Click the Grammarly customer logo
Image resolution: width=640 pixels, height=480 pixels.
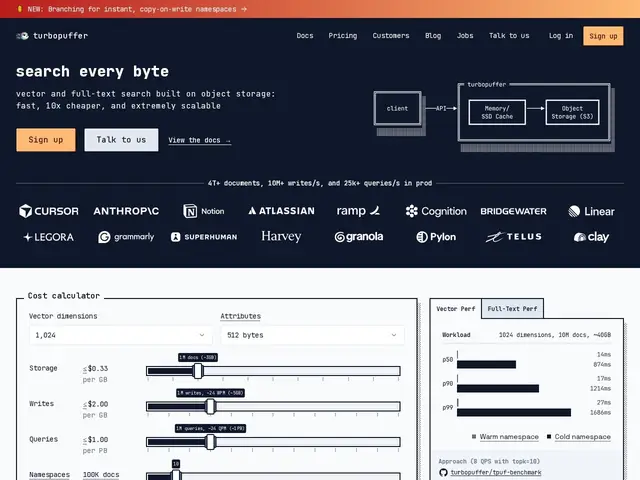click(x=126, y=237)
